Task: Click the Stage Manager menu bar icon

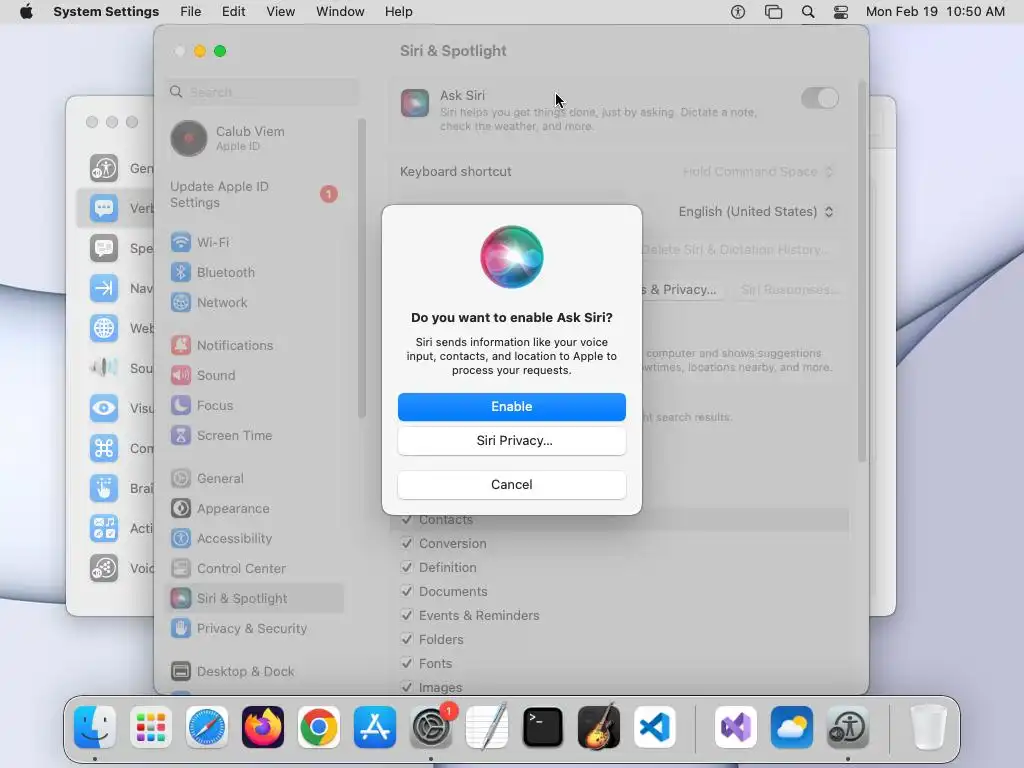Action: (x=773, y=12)
